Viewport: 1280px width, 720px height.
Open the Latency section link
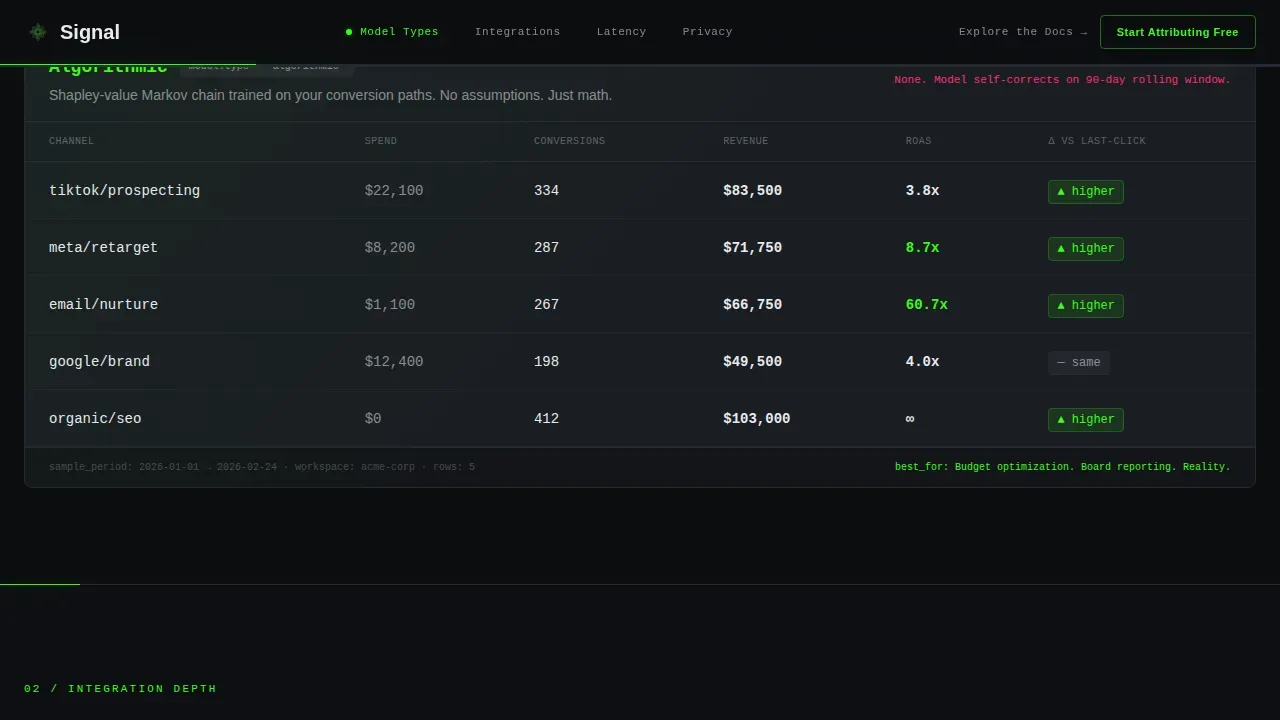point(621,32)
